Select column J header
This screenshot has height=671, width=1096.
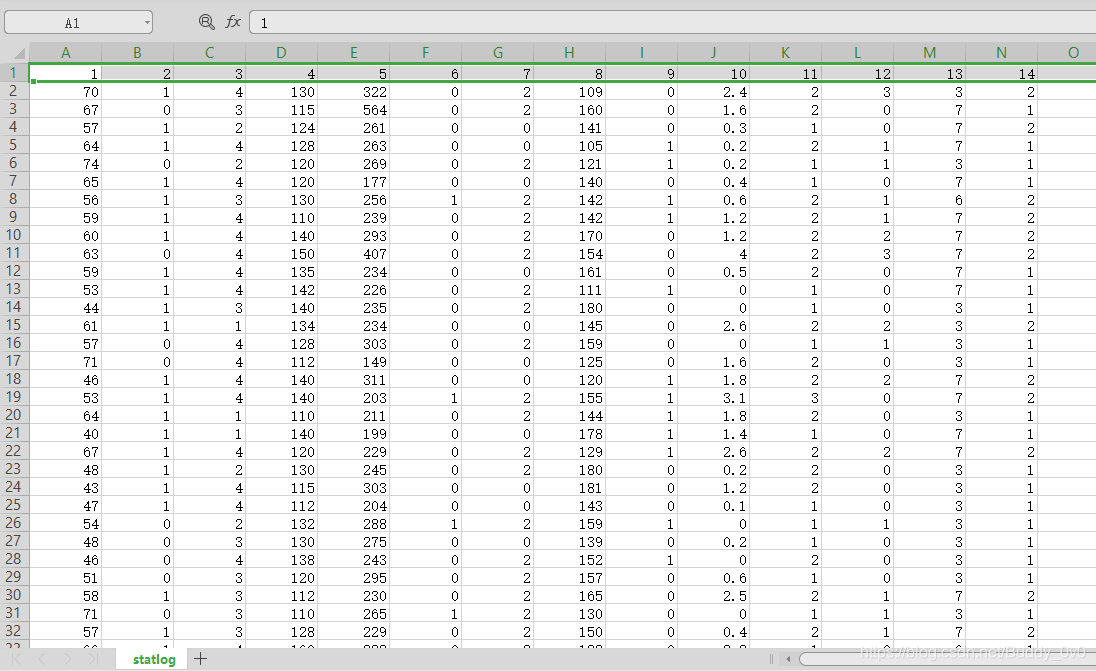(713, 52)
